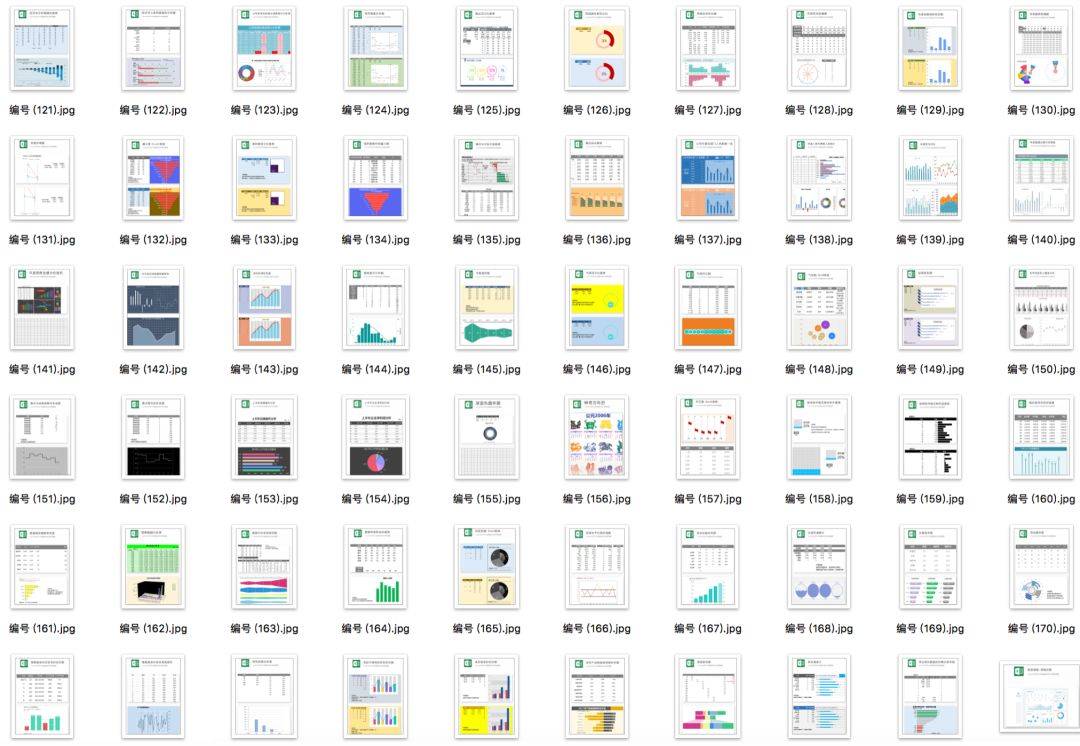
Task: Select the 编号 (141).jpg dark dashboard thumbnail
Action: click(x=42, y=307)
